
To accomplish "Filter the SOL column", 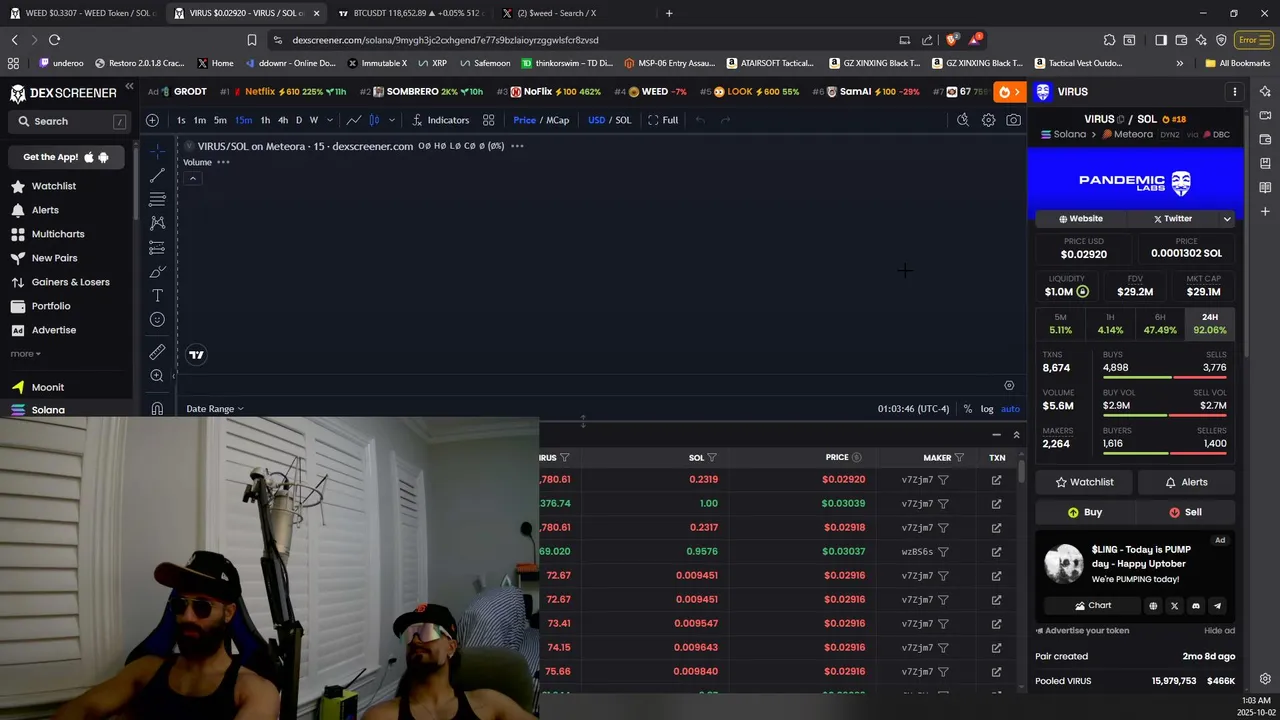I will click(x=712, y=458).
